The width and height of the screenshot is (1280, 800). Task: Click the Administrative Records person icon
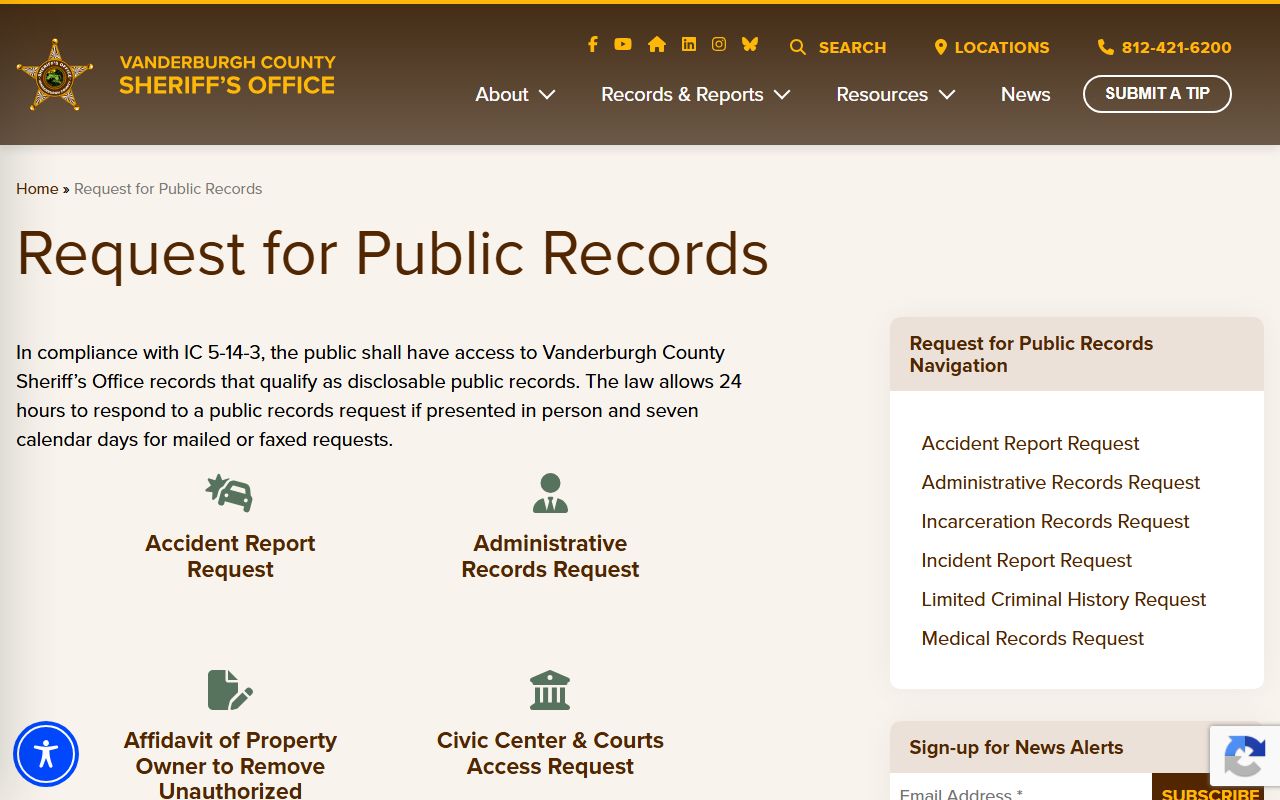point(550,493)
